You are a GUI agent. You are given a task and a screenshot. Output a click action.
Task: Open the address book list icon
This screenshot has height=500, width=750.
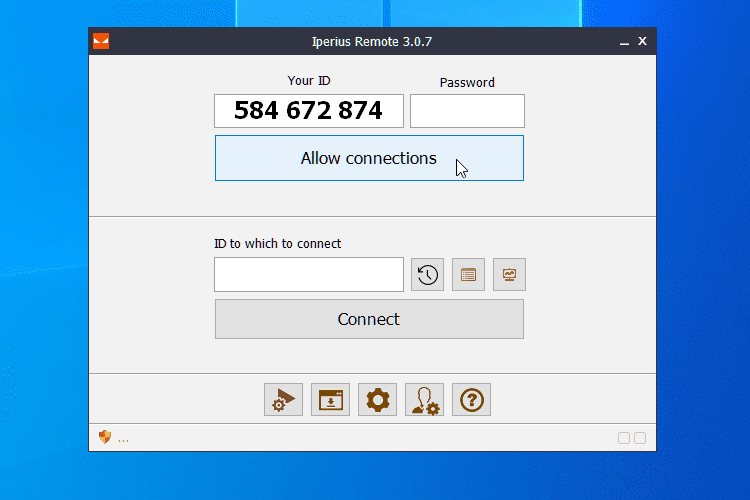tap(468, 275)
